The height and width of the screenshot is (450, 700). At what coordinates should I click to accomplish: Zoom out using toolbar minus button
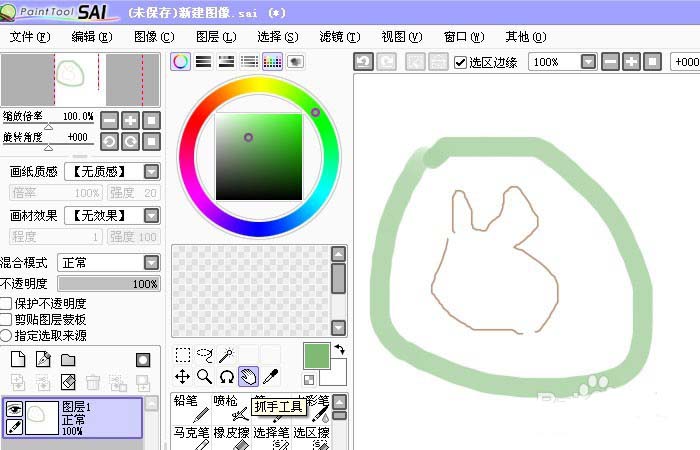(610, 62)
